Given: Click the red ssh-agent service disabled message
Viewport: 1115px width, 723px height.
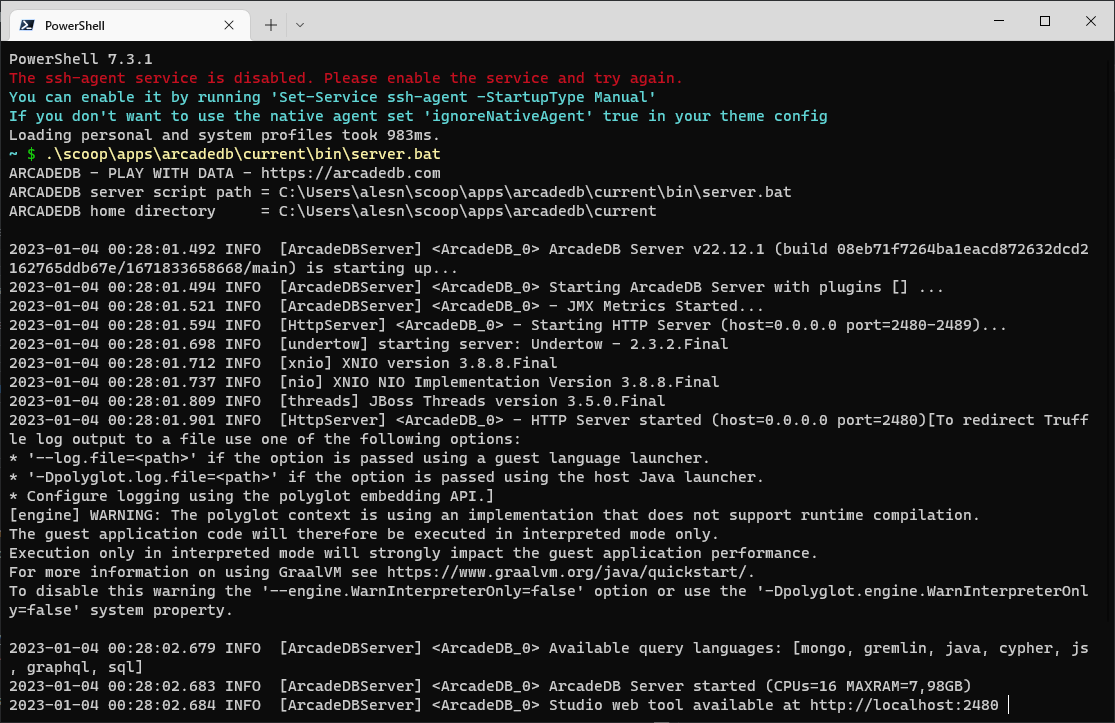Looking at the screenshot, I should pos(346,78).
